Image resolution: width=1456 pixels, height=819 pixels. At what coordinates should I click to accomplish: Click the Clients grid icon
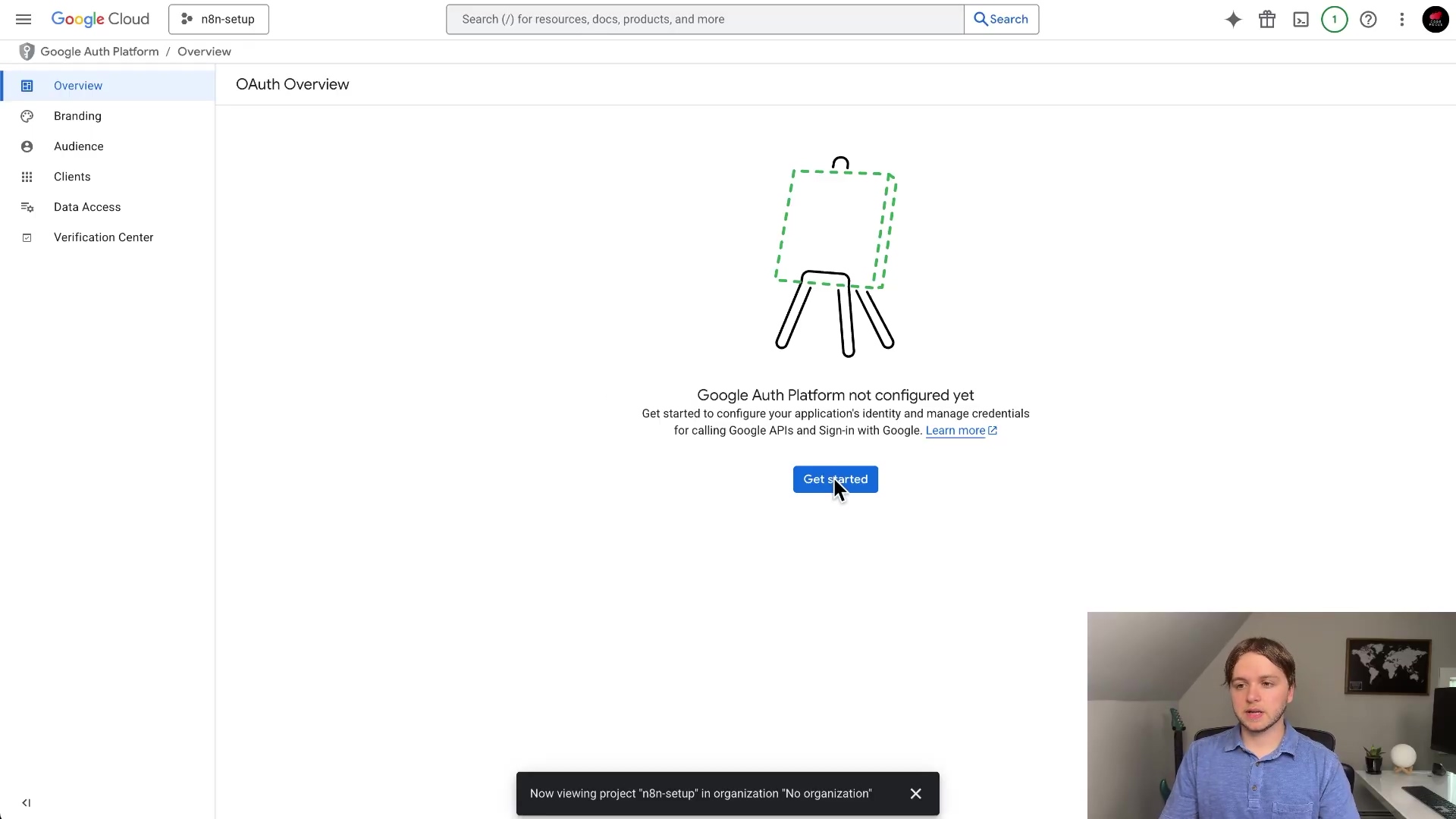pos(27,177)
